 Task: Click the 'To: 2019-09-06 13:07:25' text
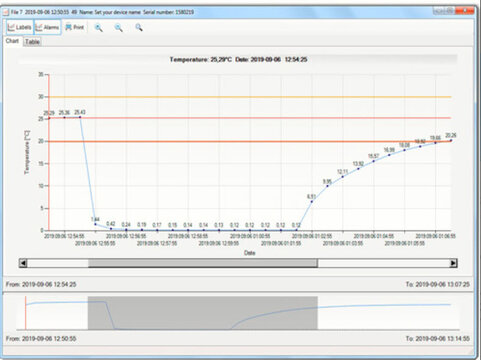coord(438,284)
